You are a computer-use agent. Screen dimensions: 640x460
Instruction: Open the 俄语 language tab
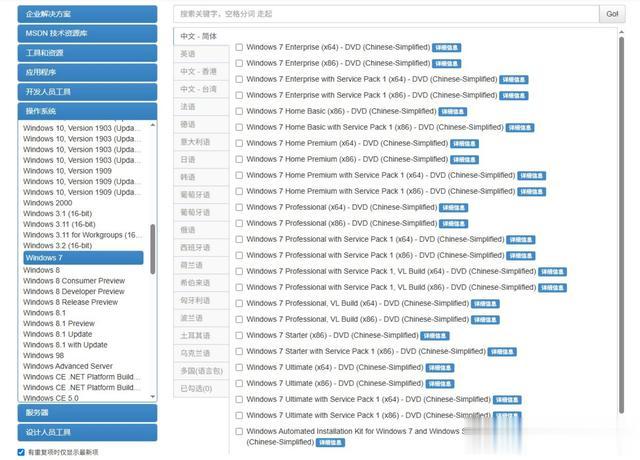pyautogui.click(x=201, y=230)
